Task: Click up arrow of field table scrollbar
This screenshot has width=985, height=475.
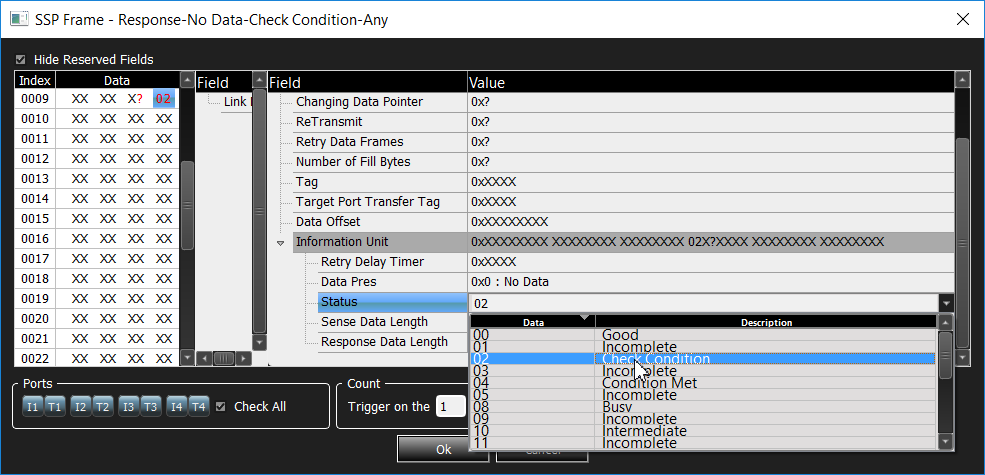Action: [x=962, y=80]
